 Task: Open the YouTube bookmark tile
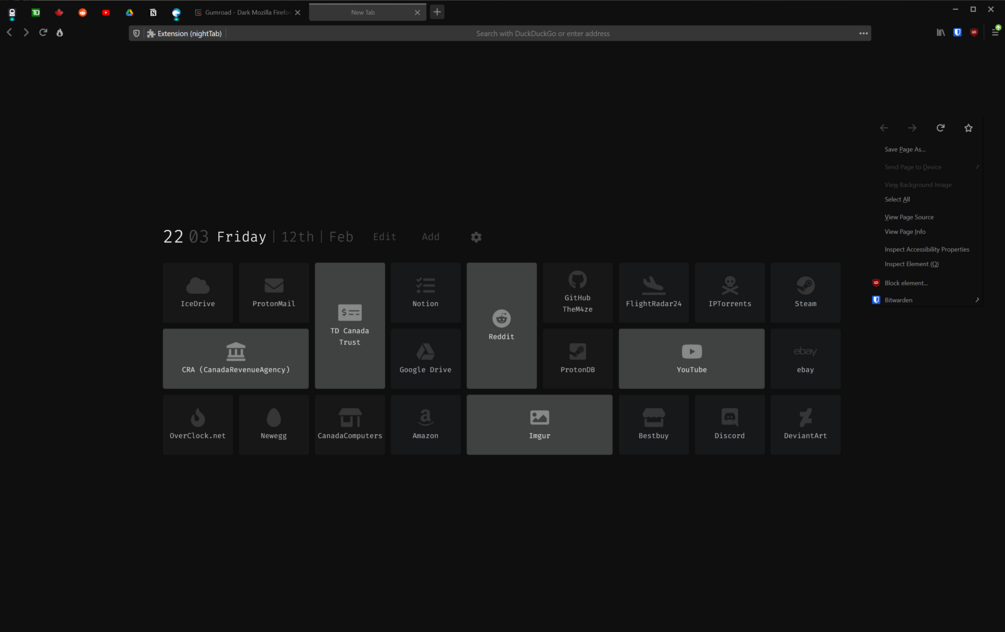[692, 358]
